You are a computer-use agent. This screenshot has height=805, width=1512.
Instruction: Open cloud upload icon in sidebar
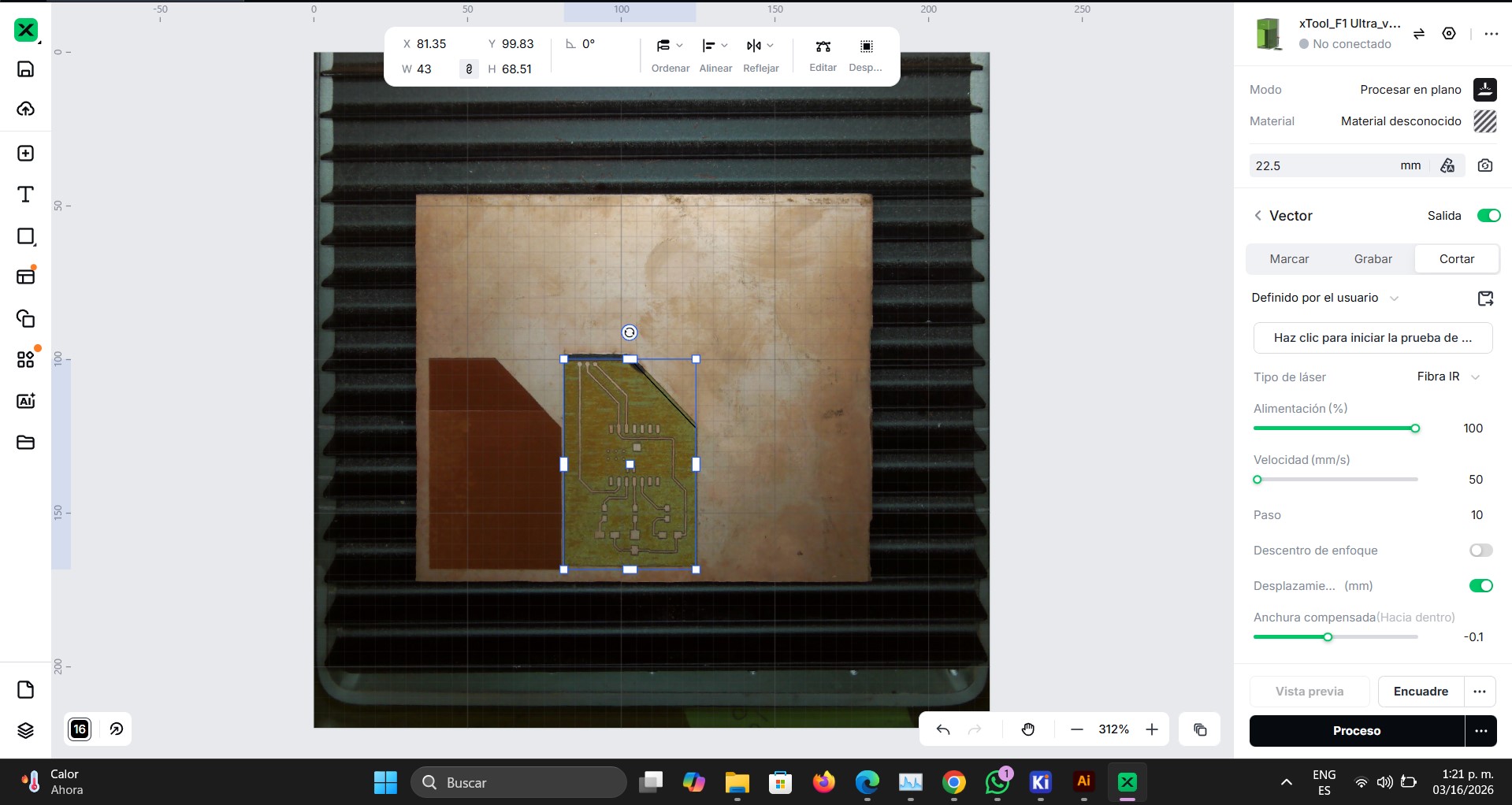(26, 109)
